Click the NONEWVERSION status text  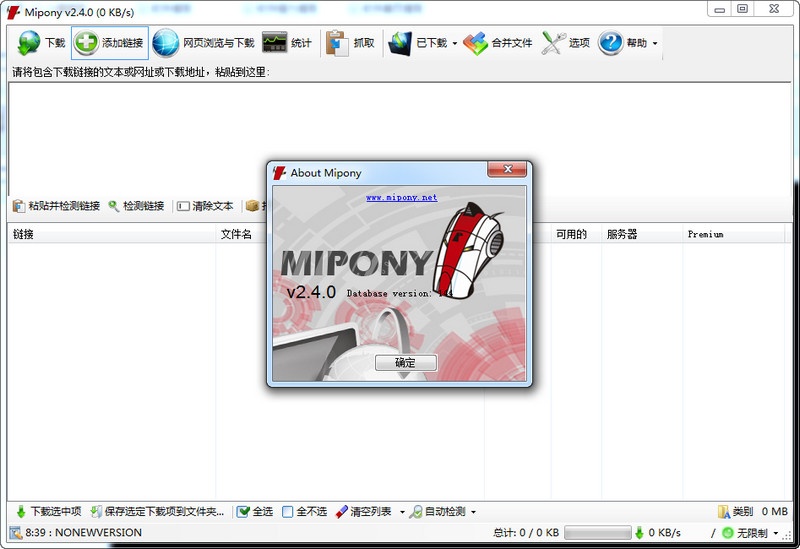click(98, 533)
